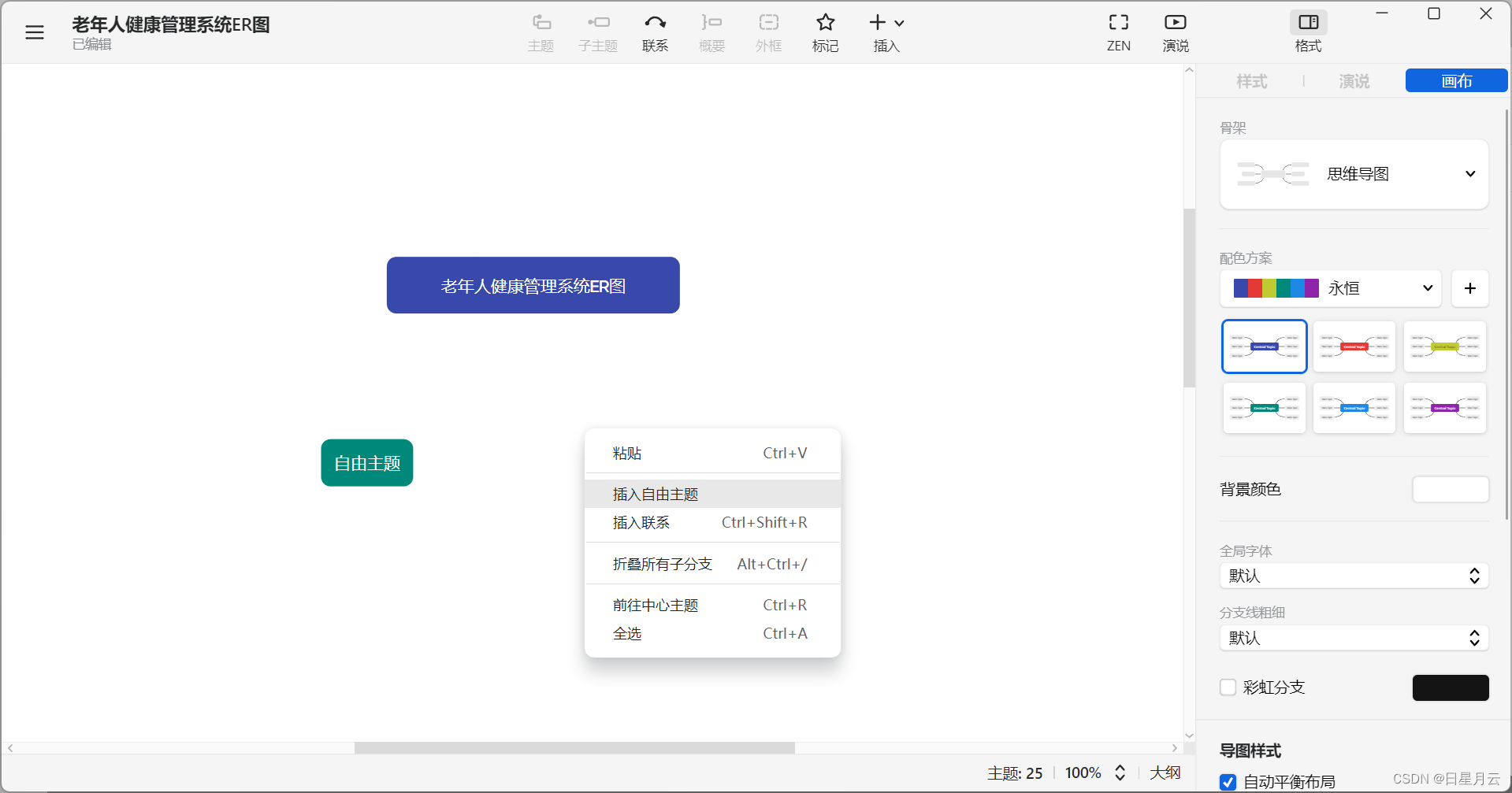The image size is (1512, 793).
Task: Click the 外框 boundary toolbar icon
Action: click(x=768, y=32)
